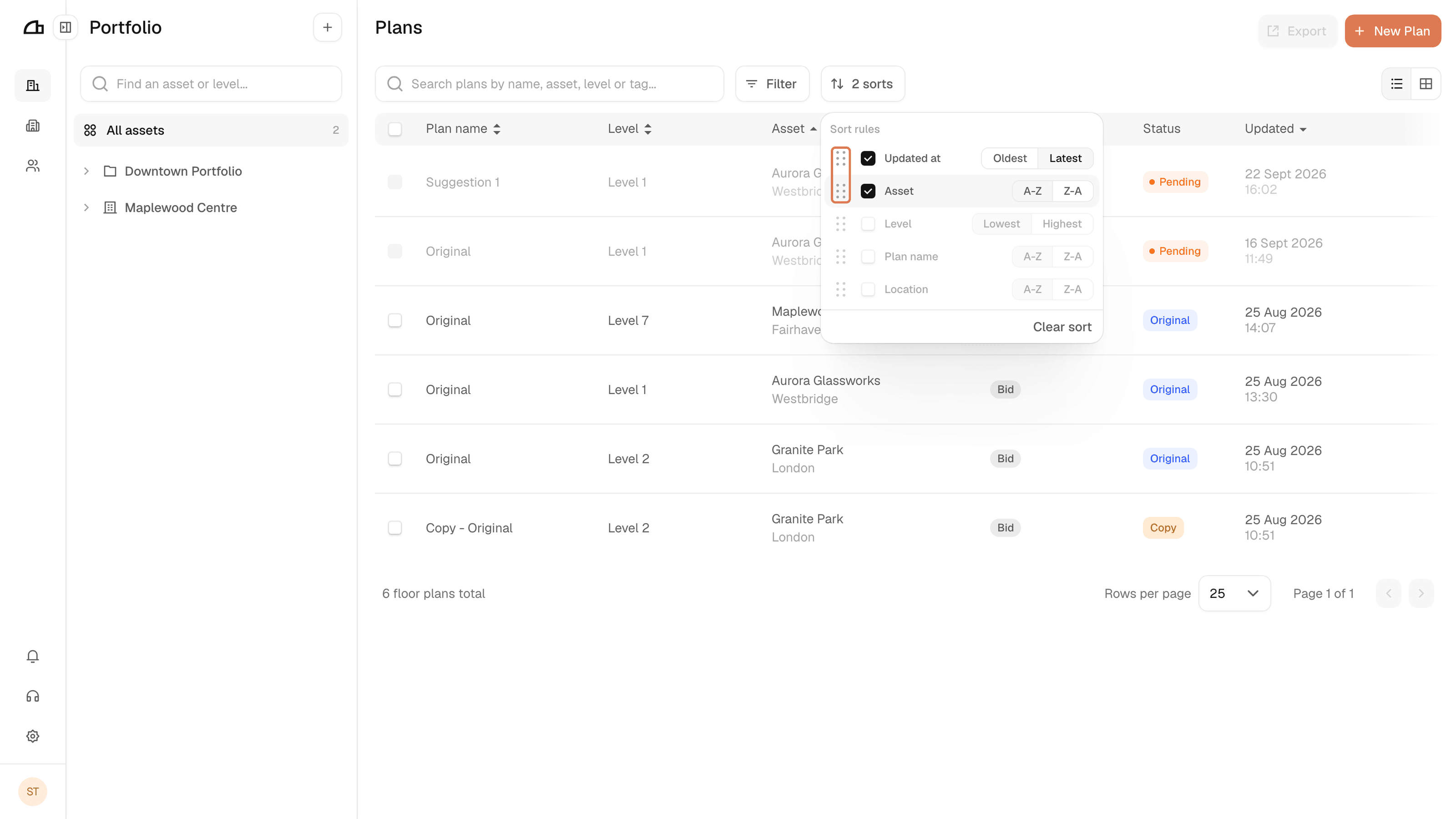Screen dimensions: 1456x819
Task: Sort by the Plan name column header
Action: (463, 129)
